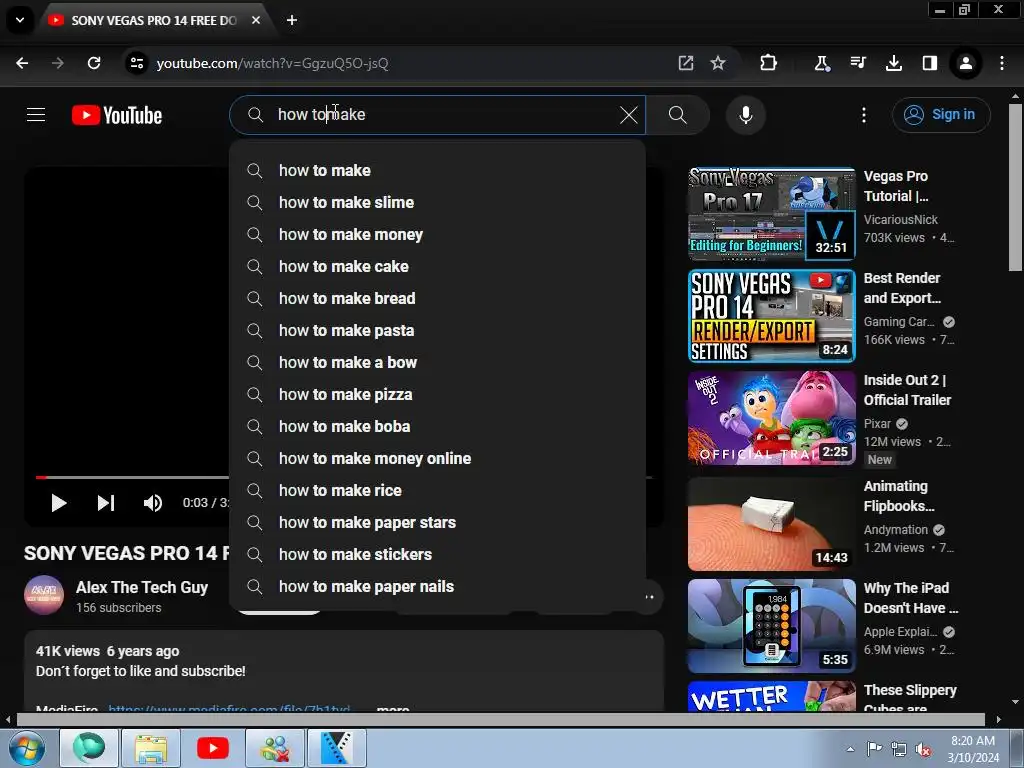Choose suggestion 'how to make pasta'
Screen dimensions: 1024x768
coord(437,330)
